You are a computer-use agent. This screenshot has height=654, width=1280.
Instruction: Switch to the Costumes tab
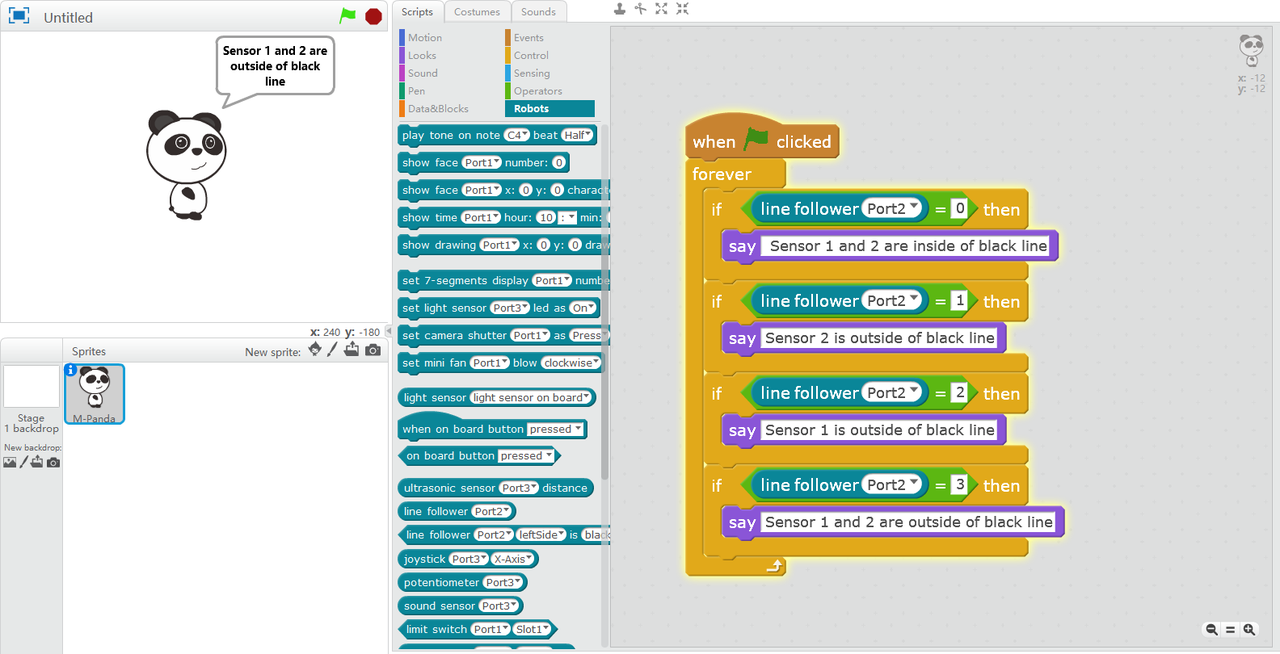coord(476,12)
